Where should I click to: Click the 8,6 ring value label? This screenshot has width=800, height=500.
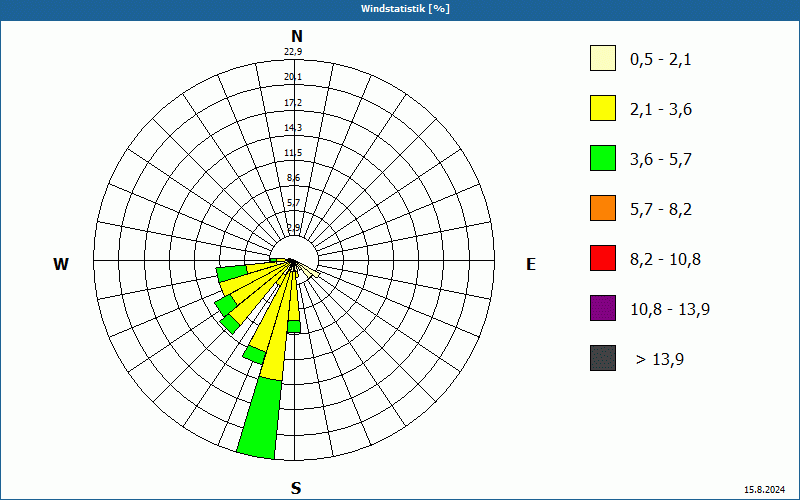coord(293,178)
